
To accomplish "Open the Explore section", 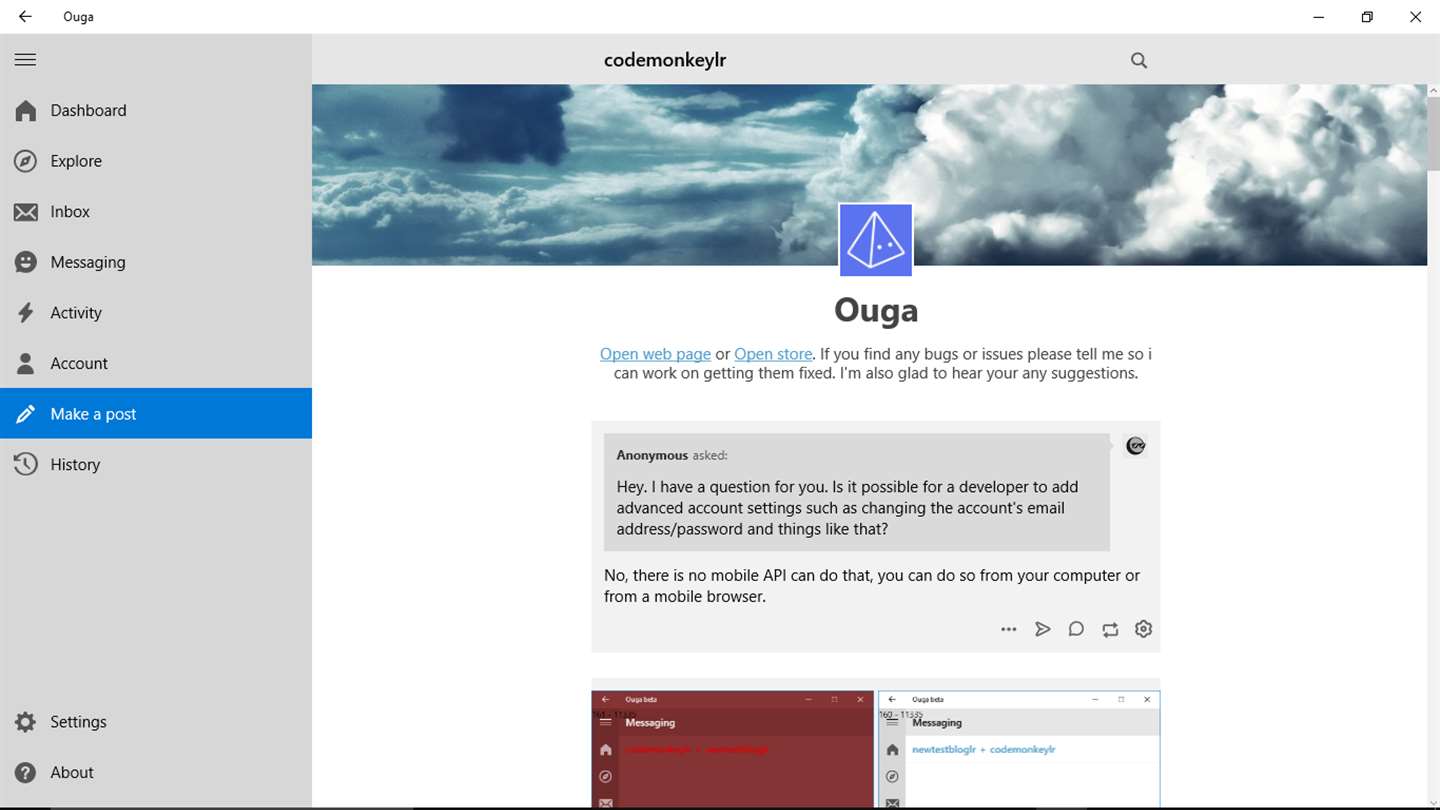I will click(x=156, y=161).
